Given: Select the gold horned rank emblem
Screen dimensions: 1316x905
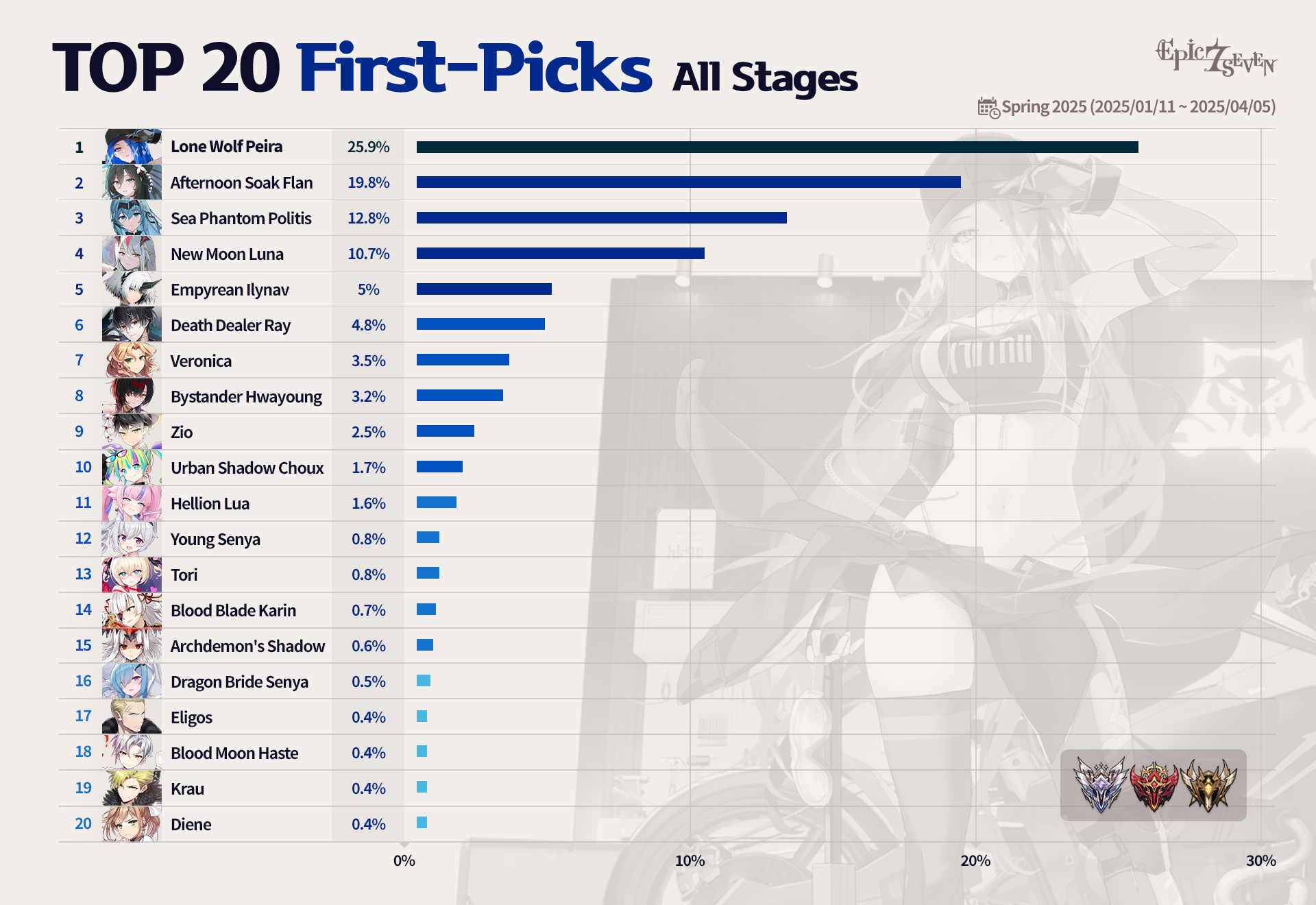Looking at the screenshot, I should 1208,785.
